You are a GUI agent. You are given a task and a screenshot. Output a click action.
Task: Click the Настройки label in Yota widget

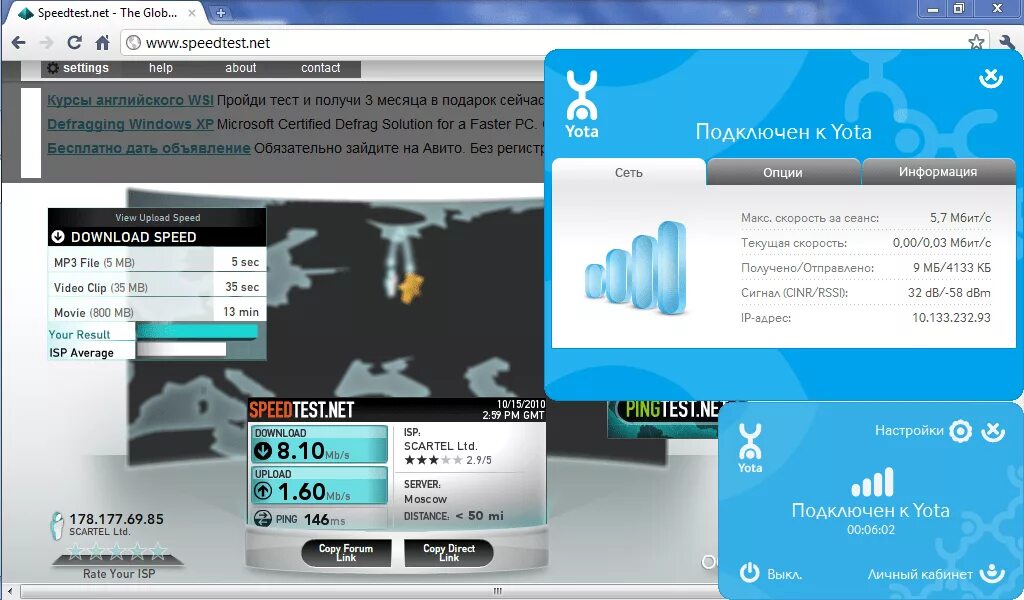[x=909, y=431]
